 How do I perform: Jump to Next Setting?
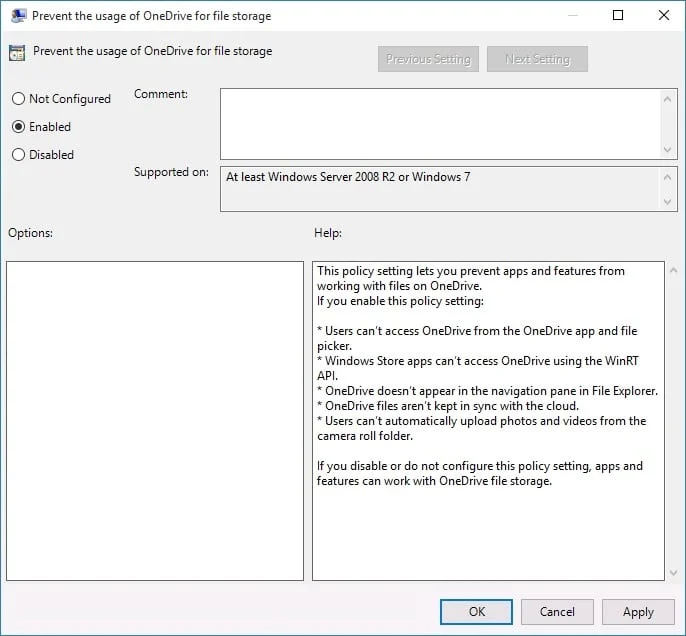tap(537, 59)
